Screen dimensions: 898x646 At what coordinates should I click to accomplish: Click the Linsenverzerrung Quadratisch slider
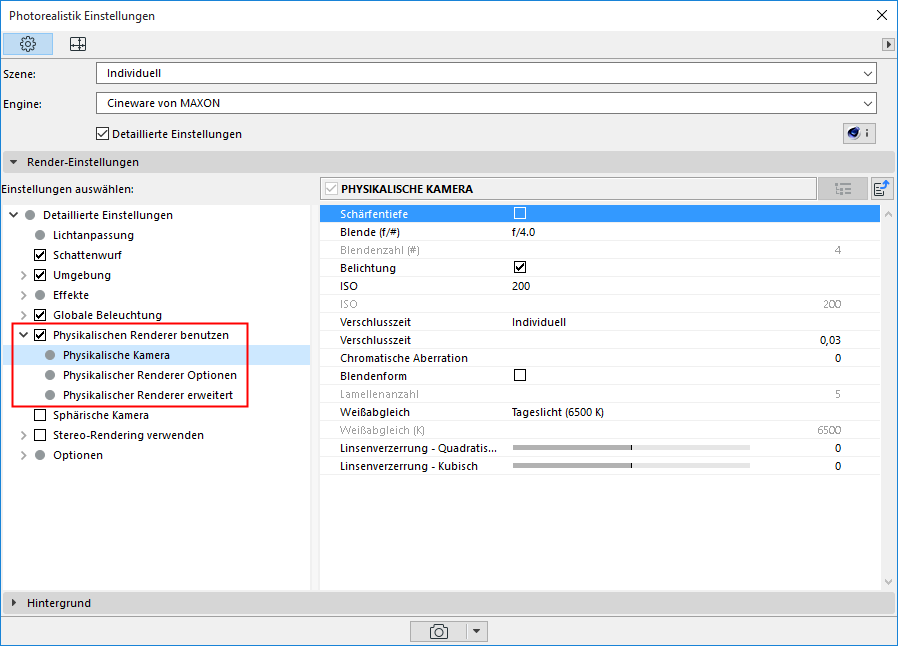[x=631, y=448]
